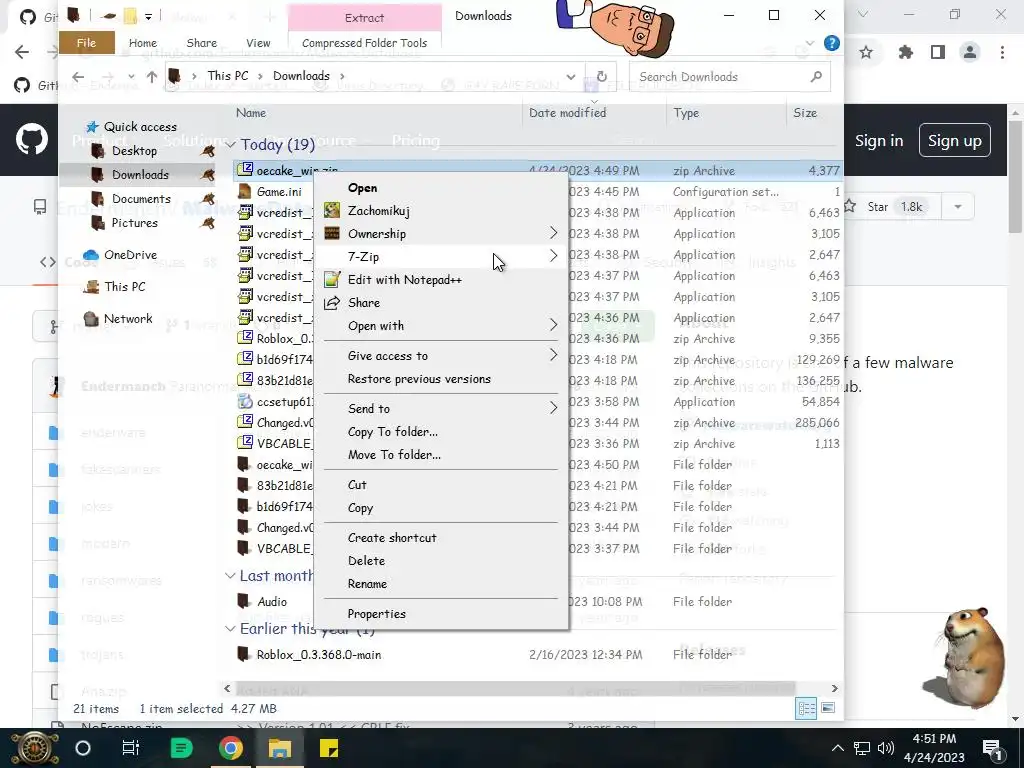Open File Explorer from the taskbar

point(280,748)
